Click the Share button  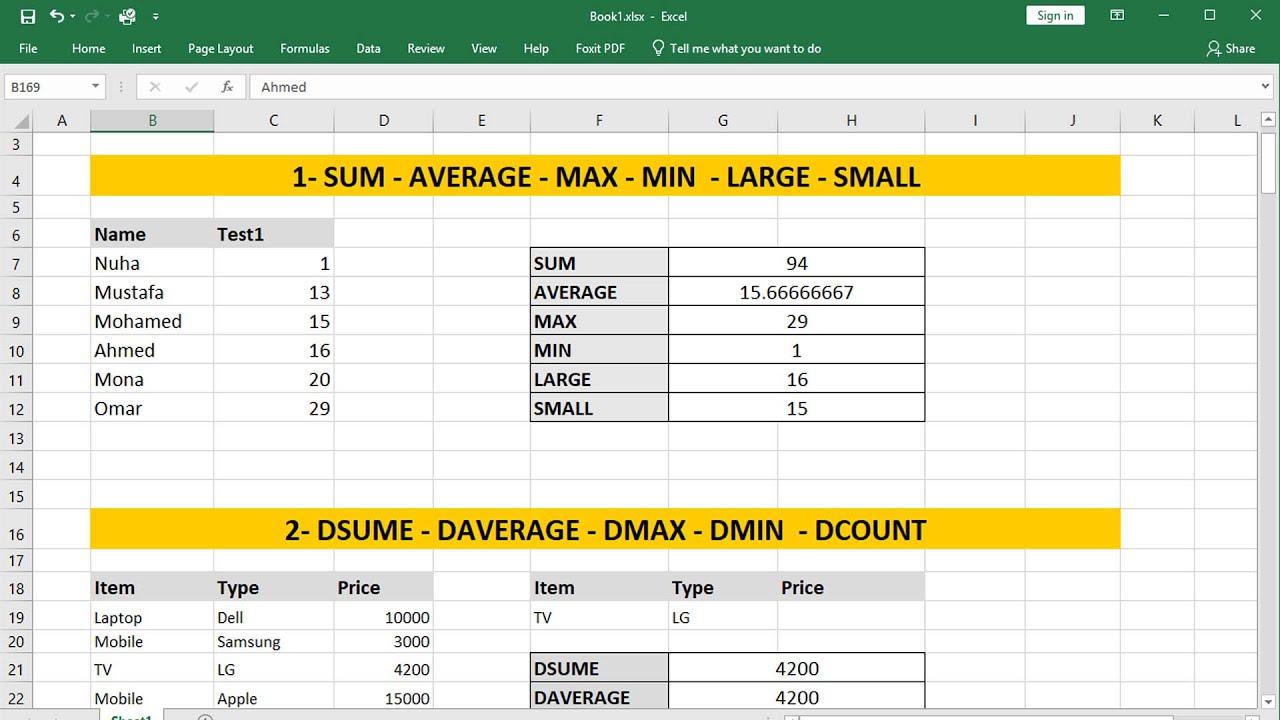point(1231,48)
